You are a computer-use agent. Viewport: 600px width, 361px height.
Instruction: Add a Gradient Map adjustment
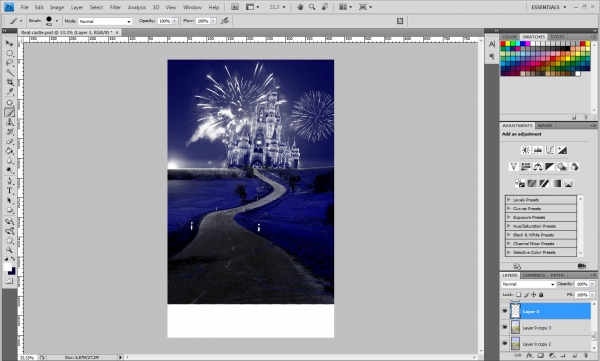(556, 183)
